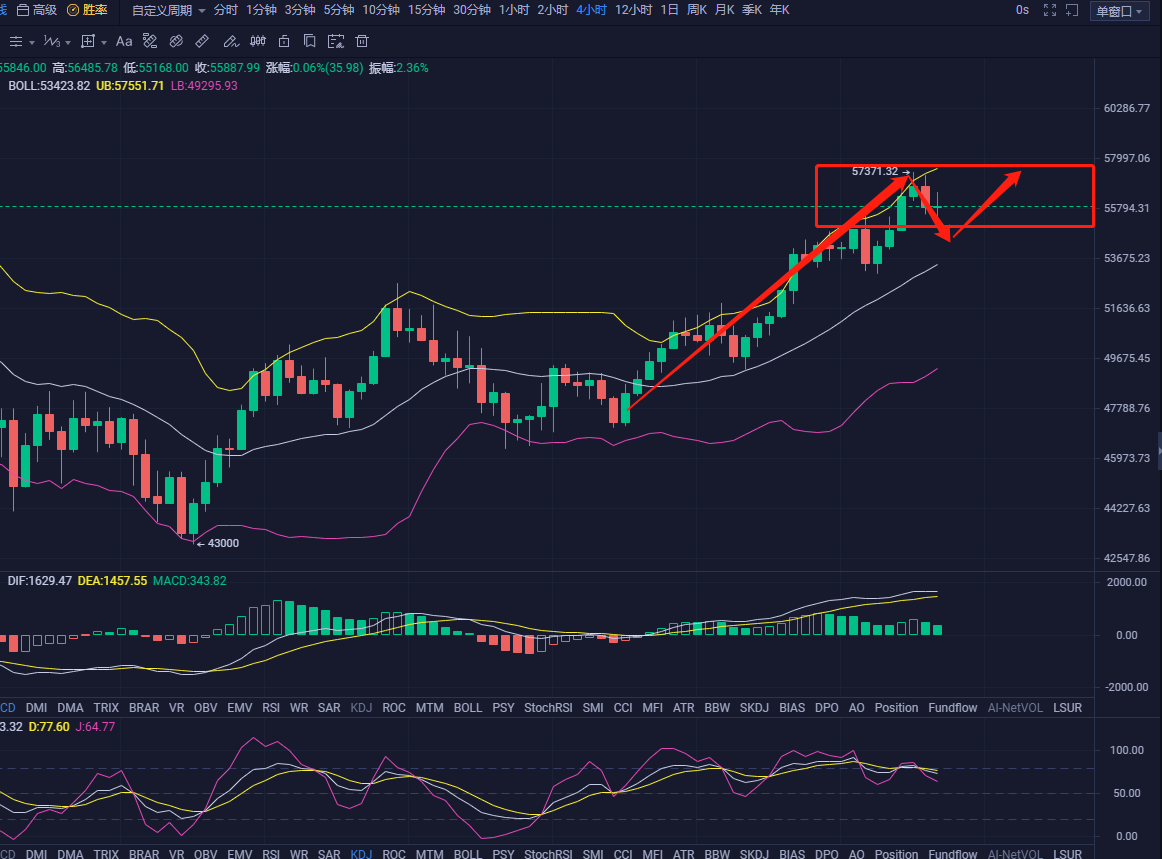Select the Aa text annotation tool
This screenshot has height=859, width=1162.
tap(124, 42)
